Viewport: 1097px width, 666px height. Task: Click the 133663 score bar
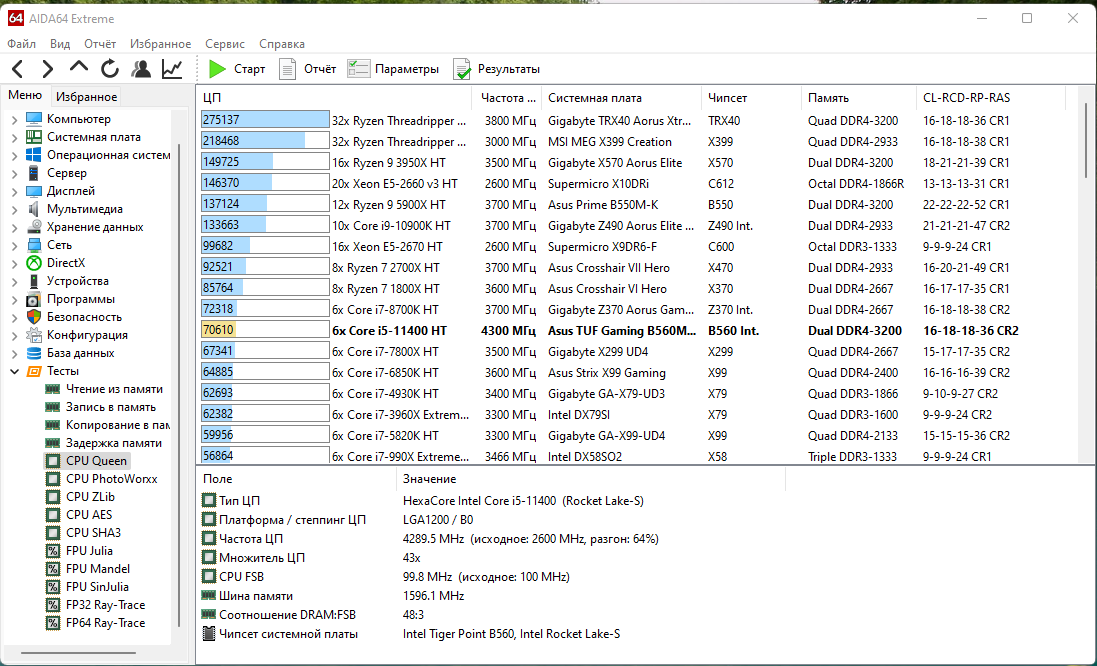pyautogui.click(x=264, y=225)
